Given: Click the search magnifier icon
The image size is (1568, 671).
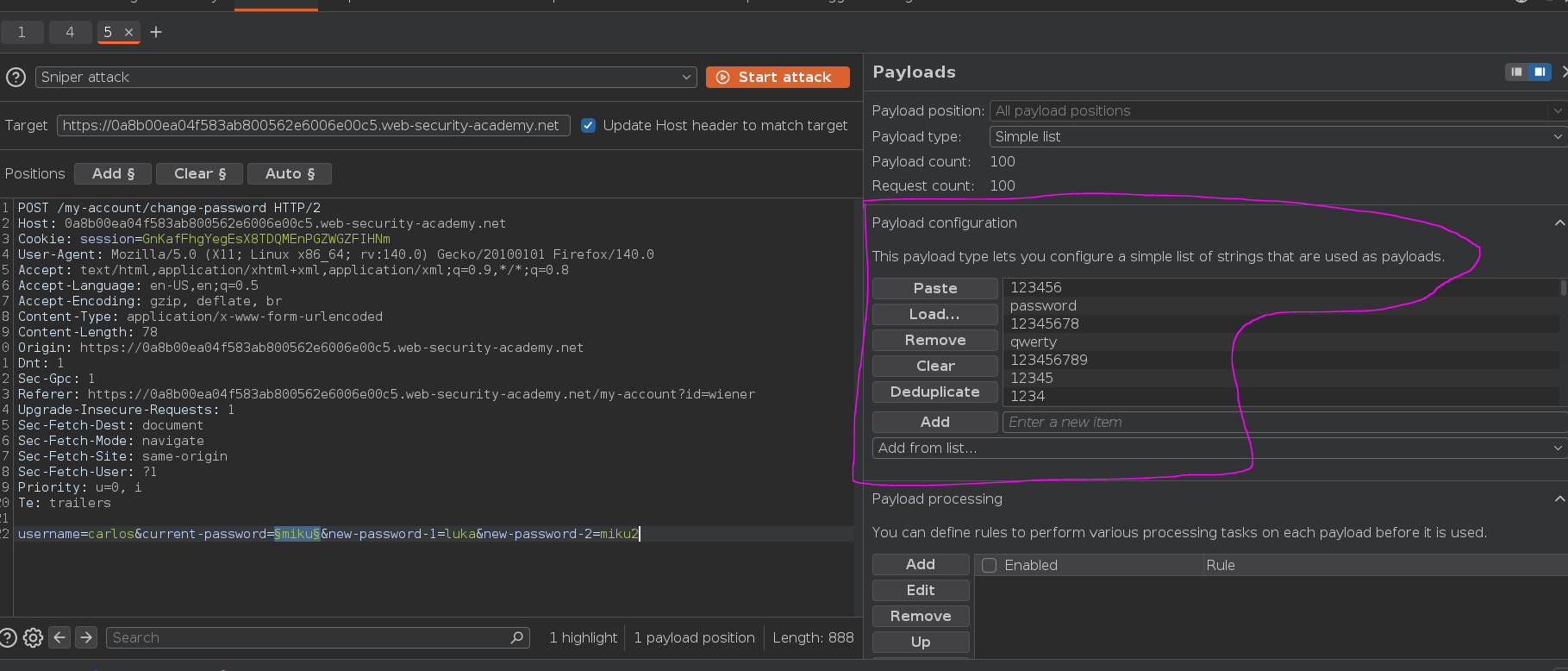Looking at the screenshot, I should pos(516,637).
